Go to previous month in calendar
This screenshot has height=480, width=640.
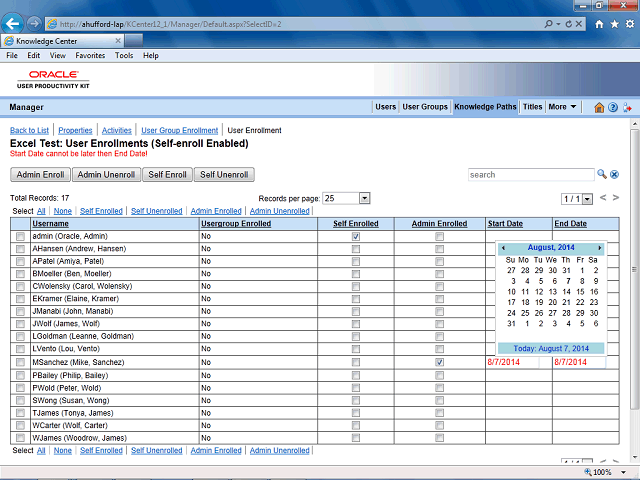click(x=503, y=248)
